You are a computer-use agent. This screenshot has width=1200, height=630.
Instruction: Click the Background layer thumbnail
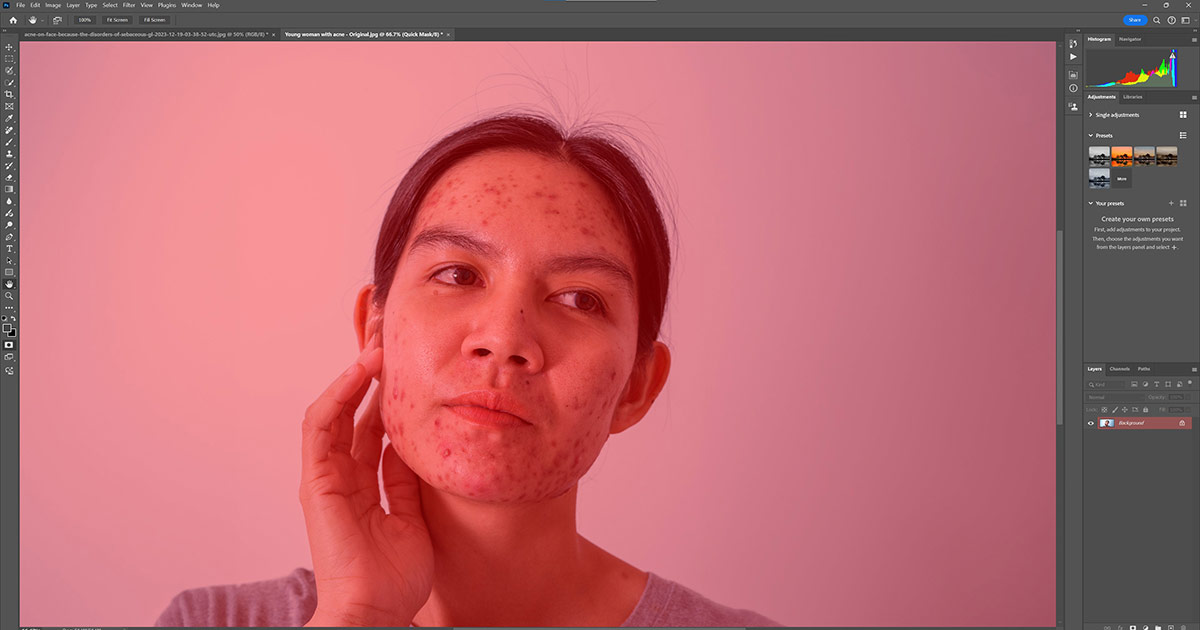[x=1107, y=423]
